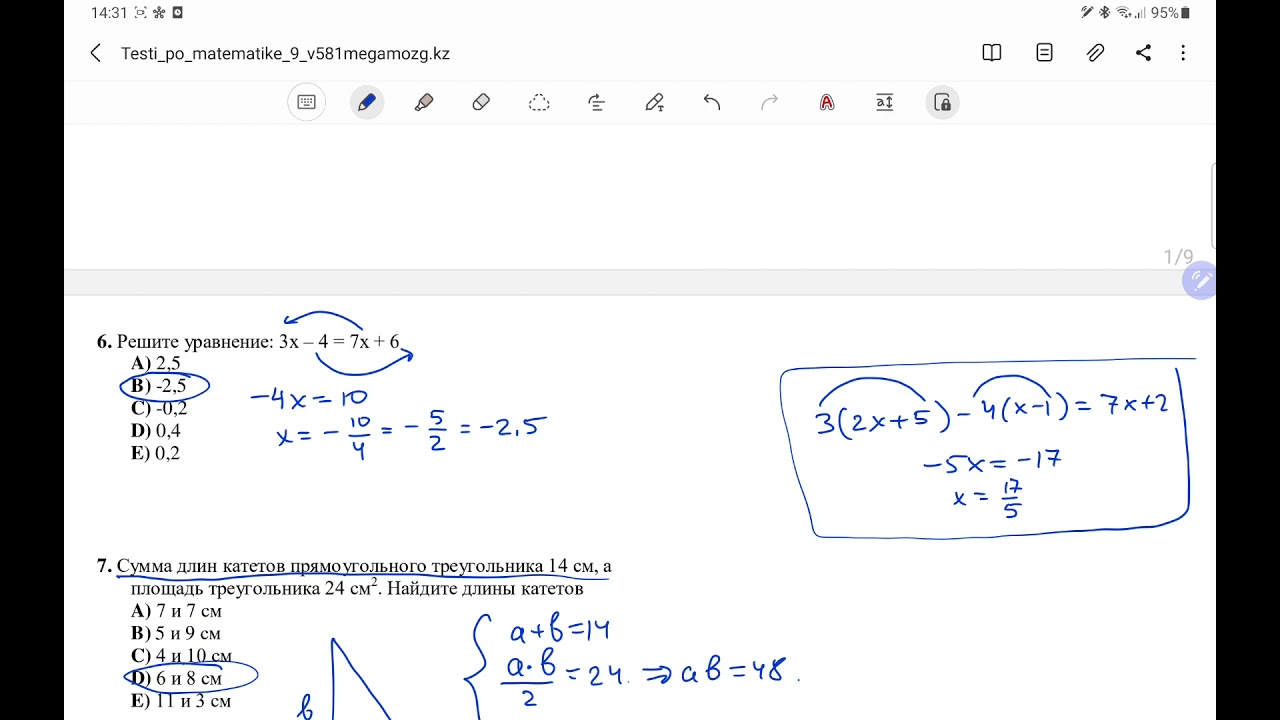1280x720 pixels.
Task: Go back using the left chevron
Action: pyautogui.click(x=95, y=53)
